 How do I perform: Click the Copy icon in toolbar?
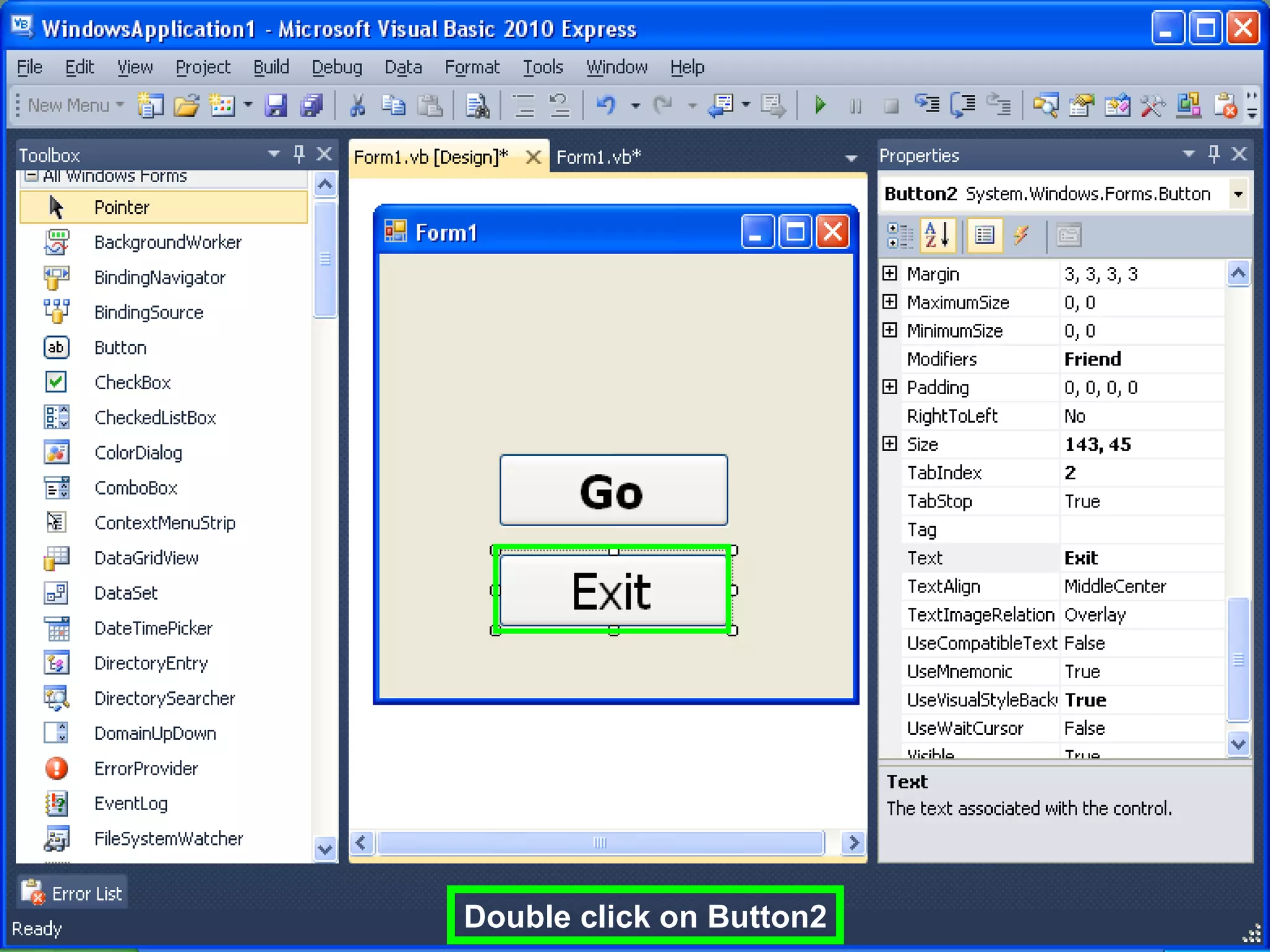(393, 105)
